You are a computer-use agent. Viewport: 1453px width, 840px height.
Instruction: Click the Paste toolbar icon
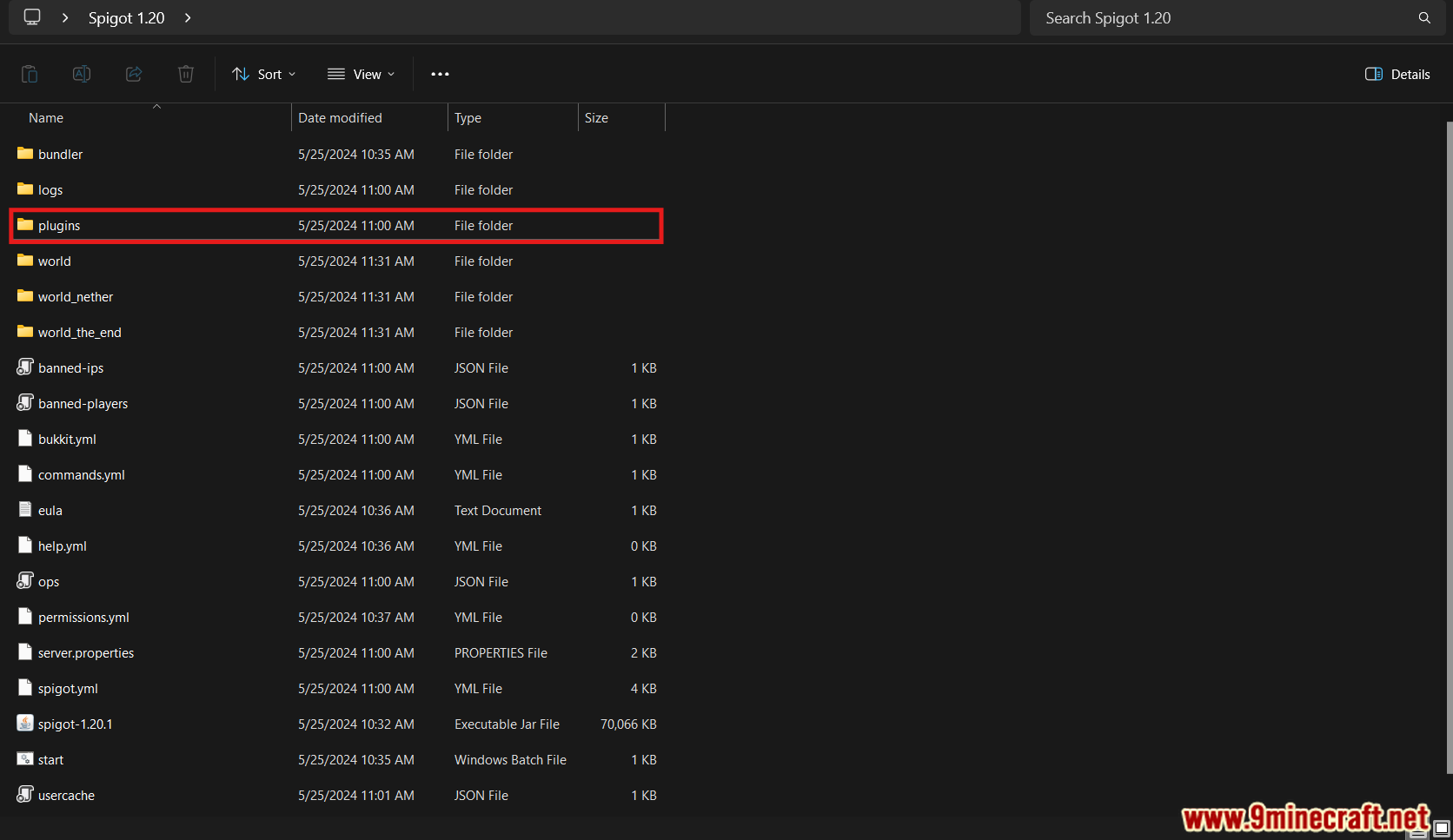click(x=30, y=74)
